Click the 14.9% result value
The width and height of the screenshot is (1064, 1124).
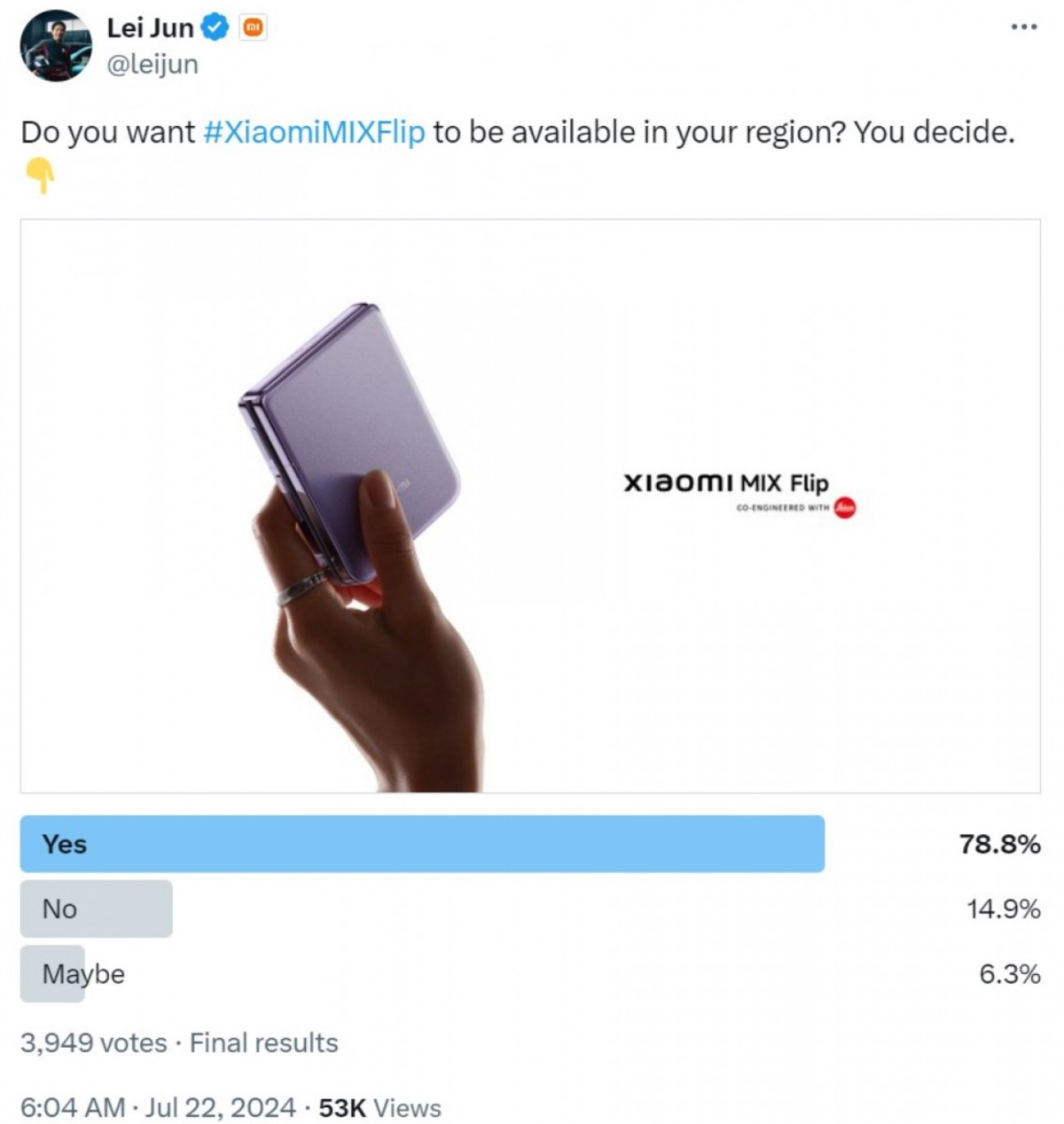(1003, 909)
